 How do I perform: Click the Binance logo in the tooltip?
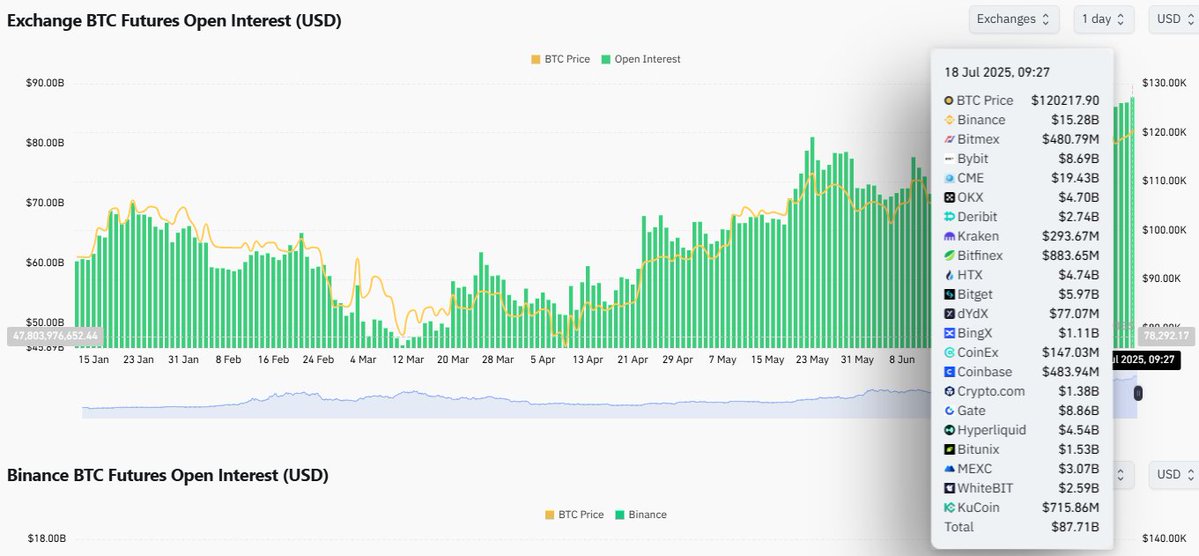[x=949, y=120]
